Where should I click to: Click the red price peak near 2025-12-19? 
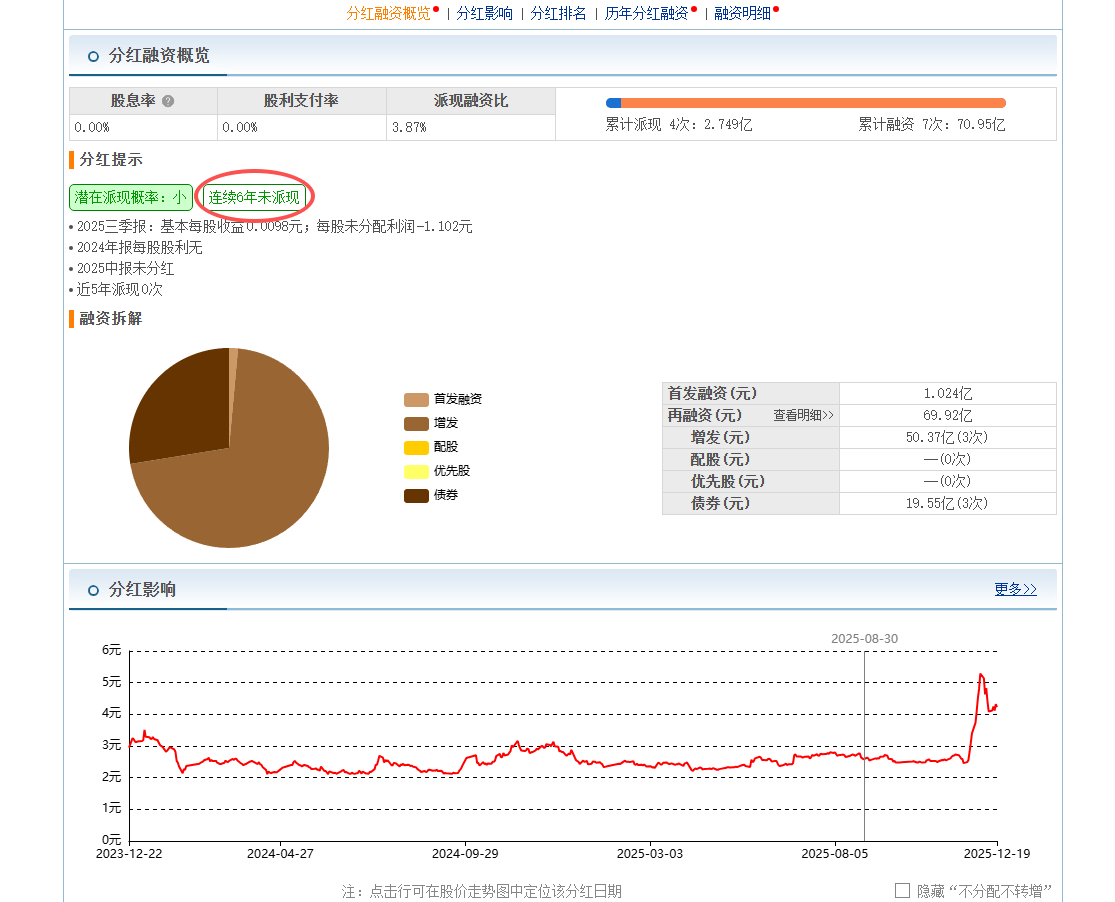[981, 675]
